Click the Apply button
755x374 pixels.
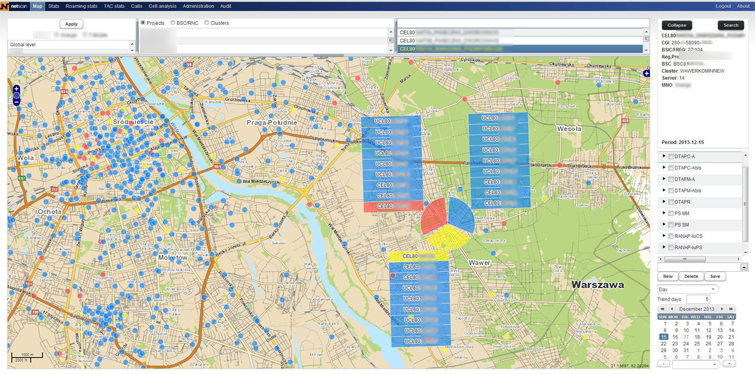[x=71, y=24]
